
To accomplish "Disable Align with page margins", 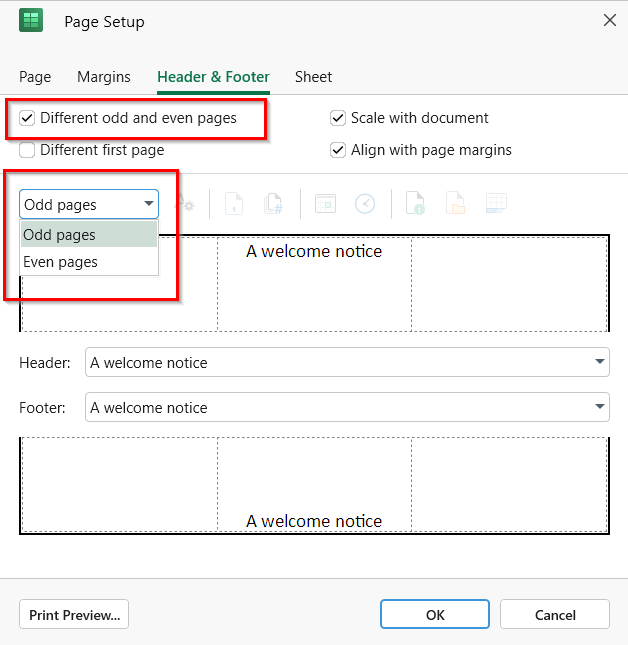I will coord(338,150).
